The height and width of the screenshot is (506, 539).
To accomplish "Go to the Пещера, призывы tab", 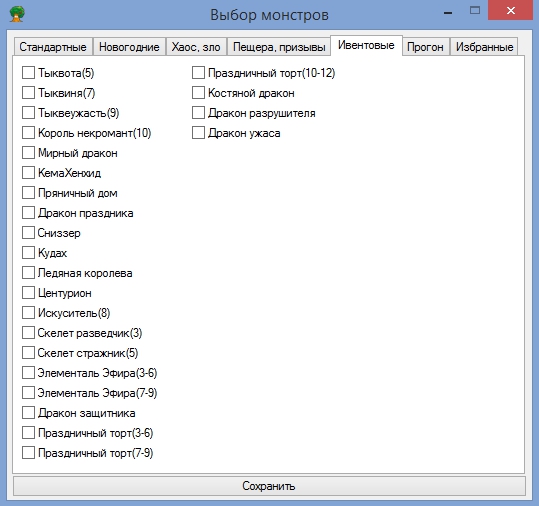I will (279, 47).
